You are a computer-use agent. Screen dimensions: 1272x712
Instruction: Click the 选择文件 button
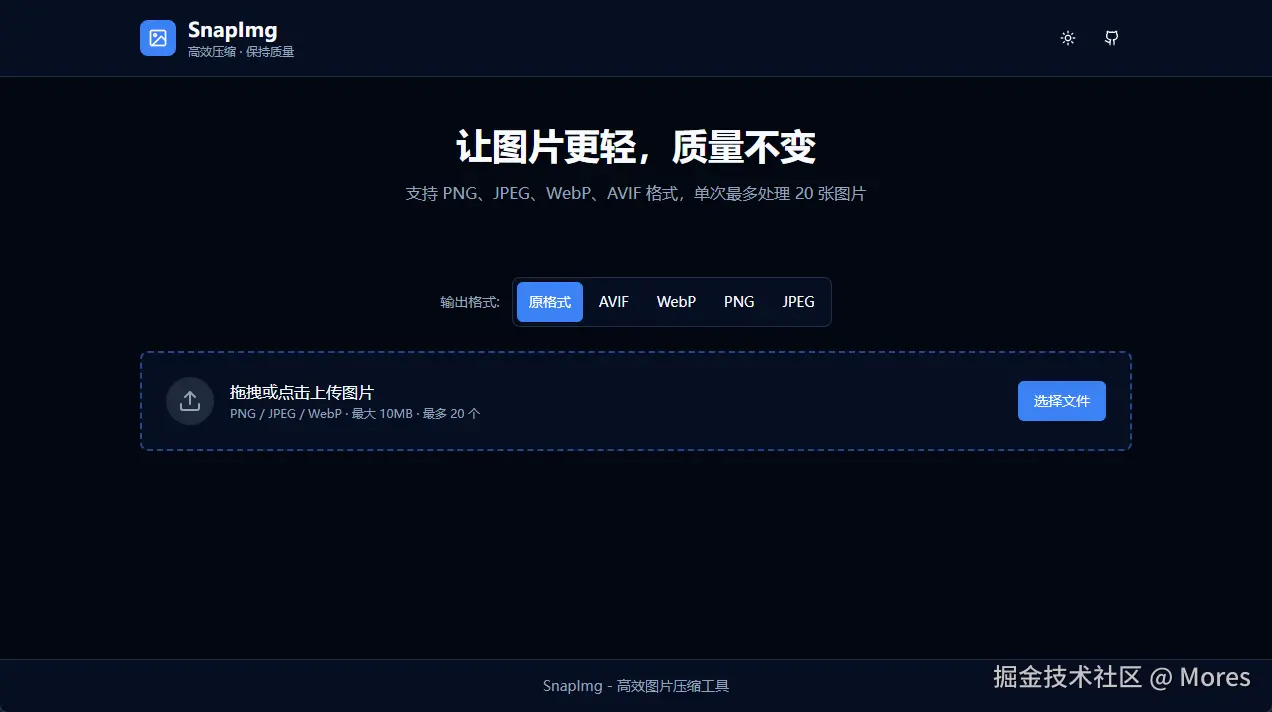click(x=1062, y=401)
